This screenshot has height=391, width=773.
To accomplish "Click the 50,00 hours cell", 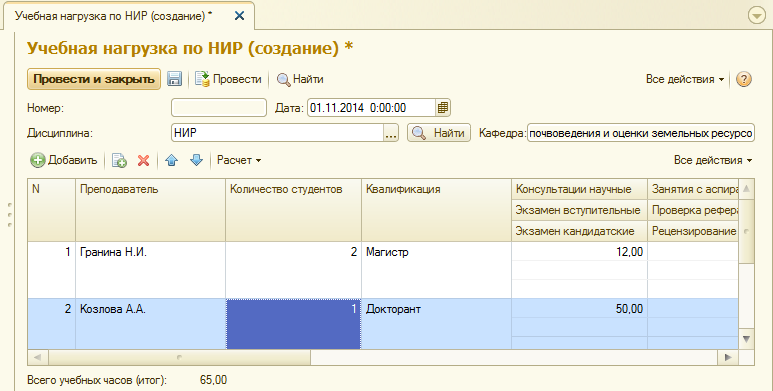I will 579,309.
